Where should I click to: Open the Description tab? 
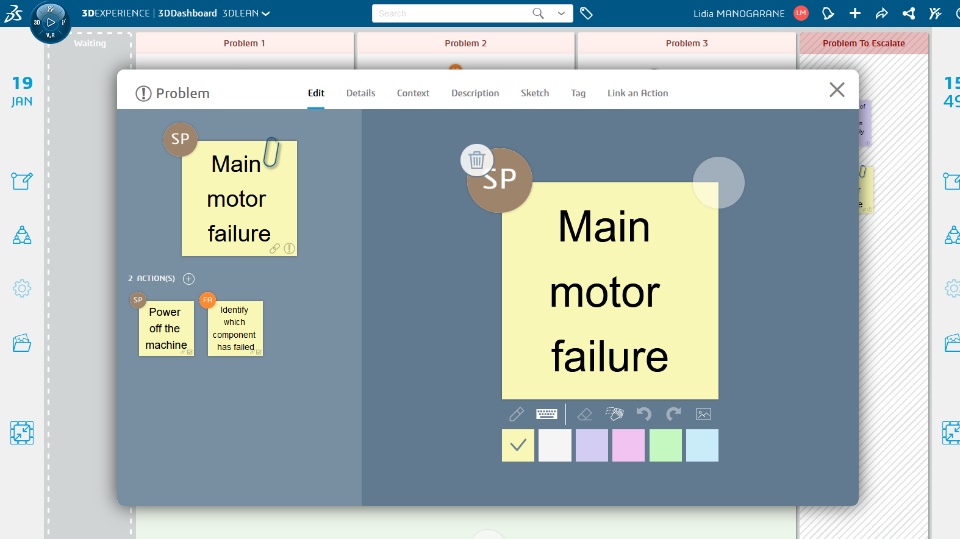[475, 93]
